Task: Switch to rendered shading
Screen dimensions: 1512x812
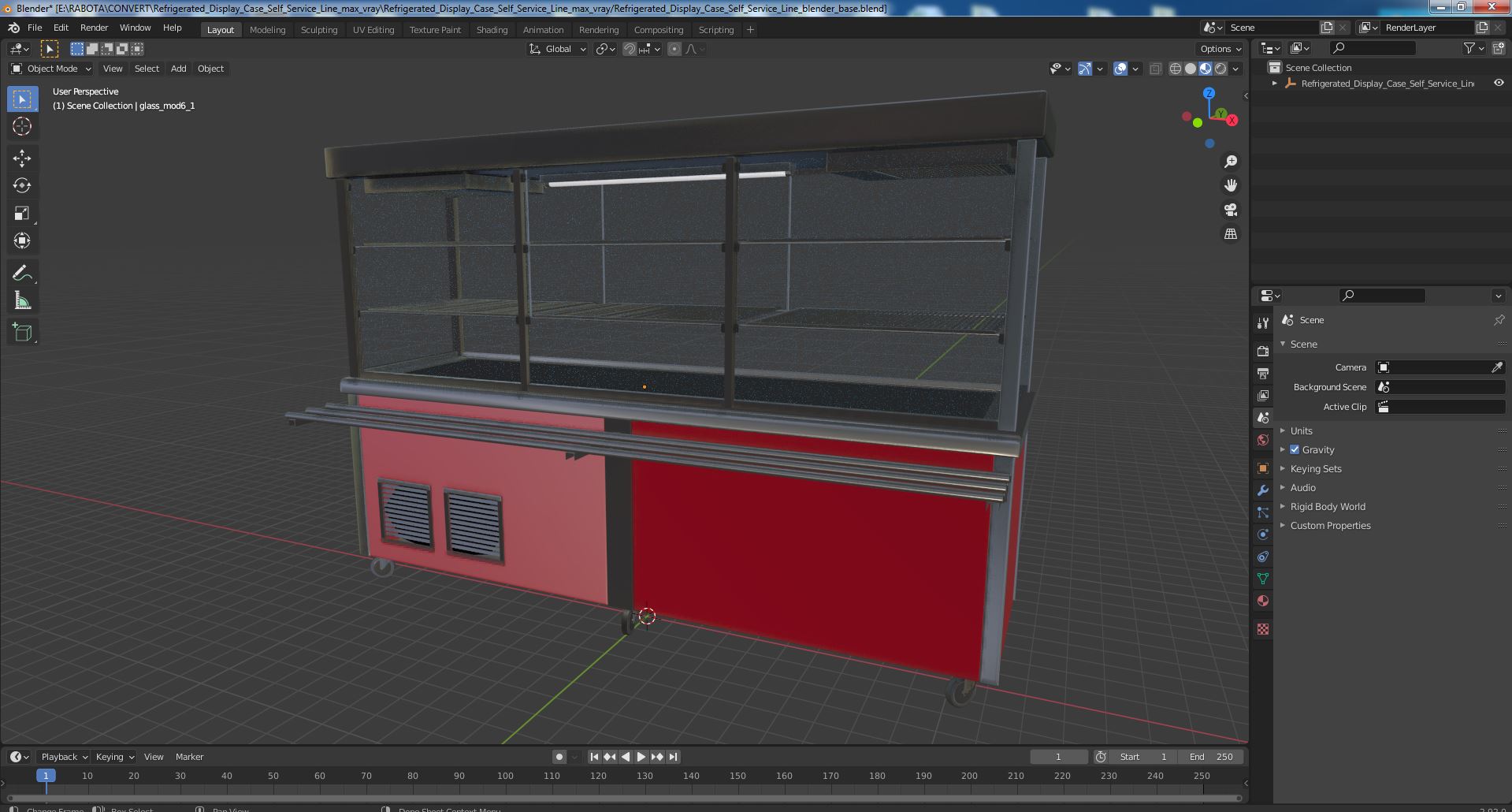Action: 1220,69
